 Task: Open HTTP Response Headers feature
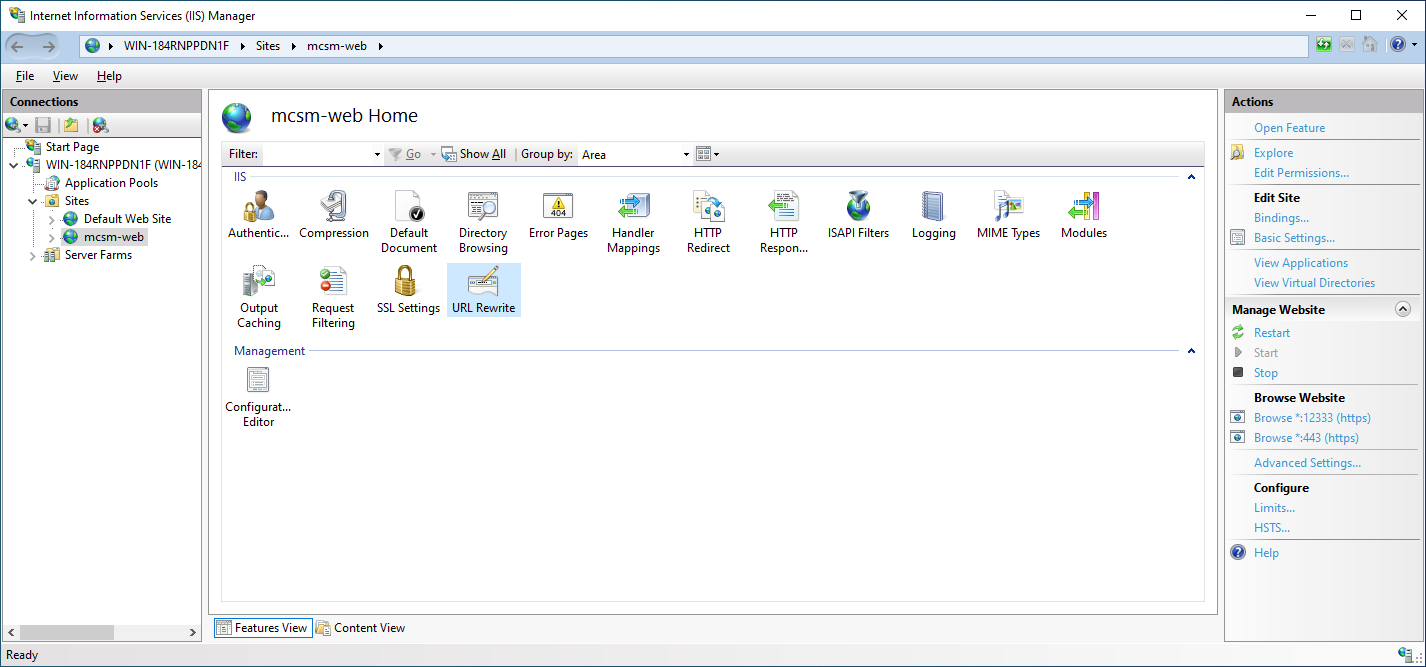pyautogui.click(x=784, y=222)
